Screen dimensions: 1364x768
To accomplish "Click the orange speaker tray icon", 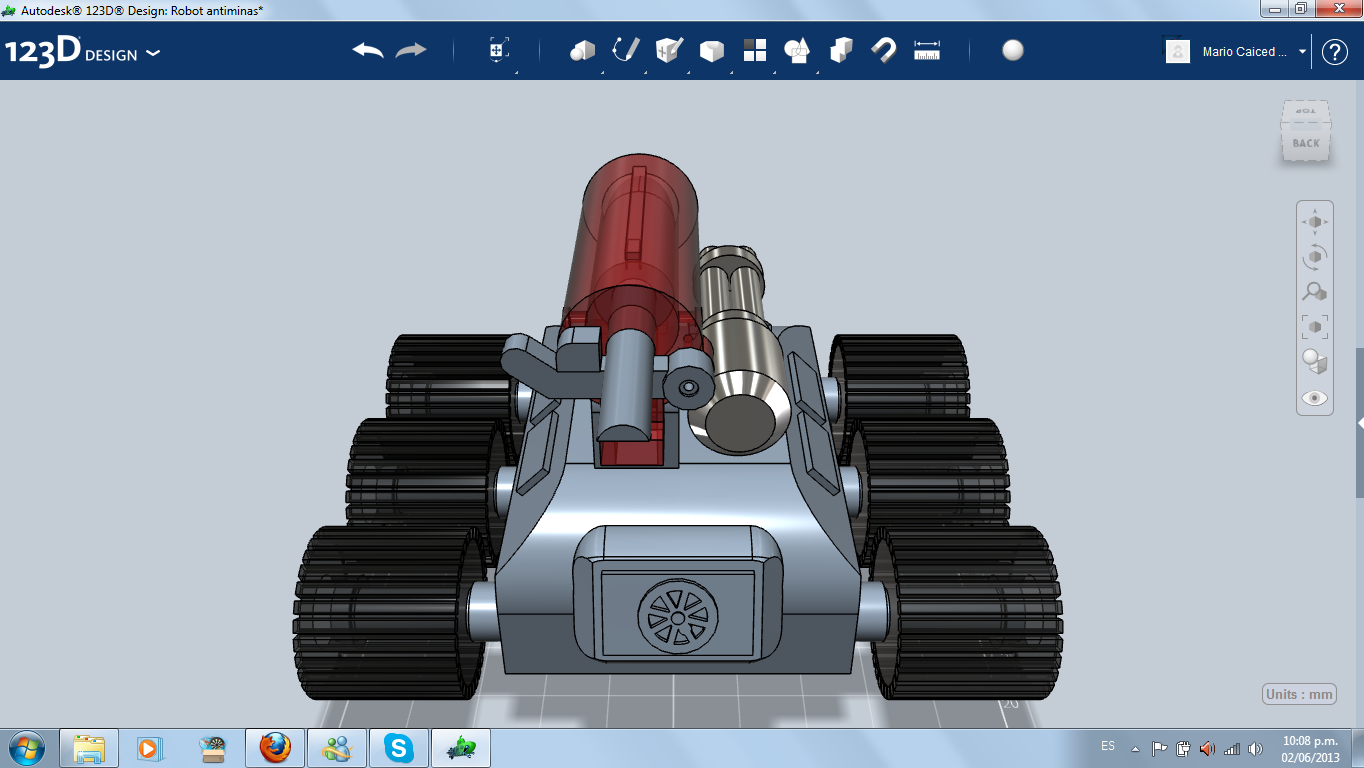I will tap(1207, 748).
